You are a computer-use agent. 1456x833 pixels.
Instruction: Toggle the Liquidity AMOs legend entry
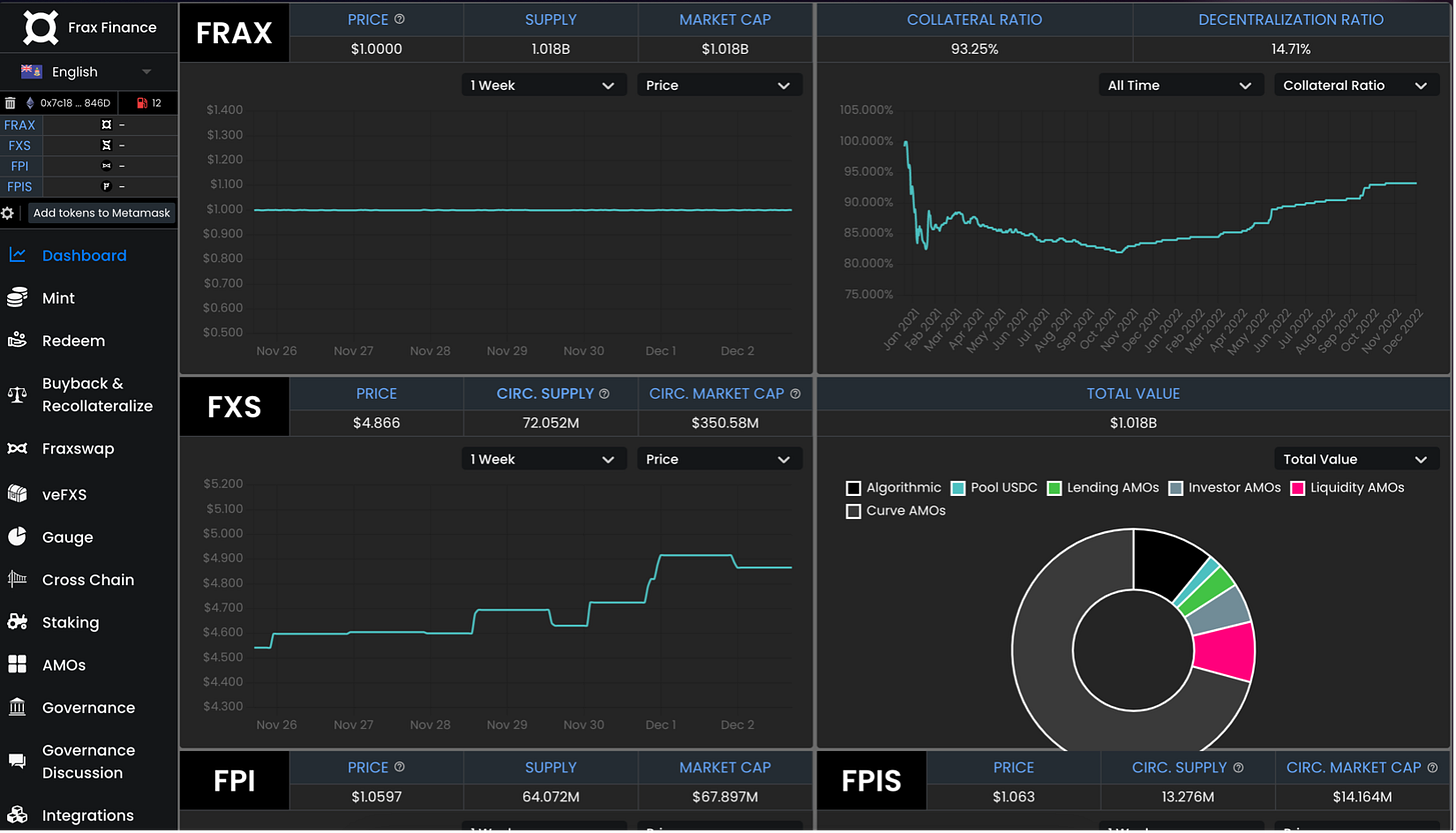(1347, 488)
